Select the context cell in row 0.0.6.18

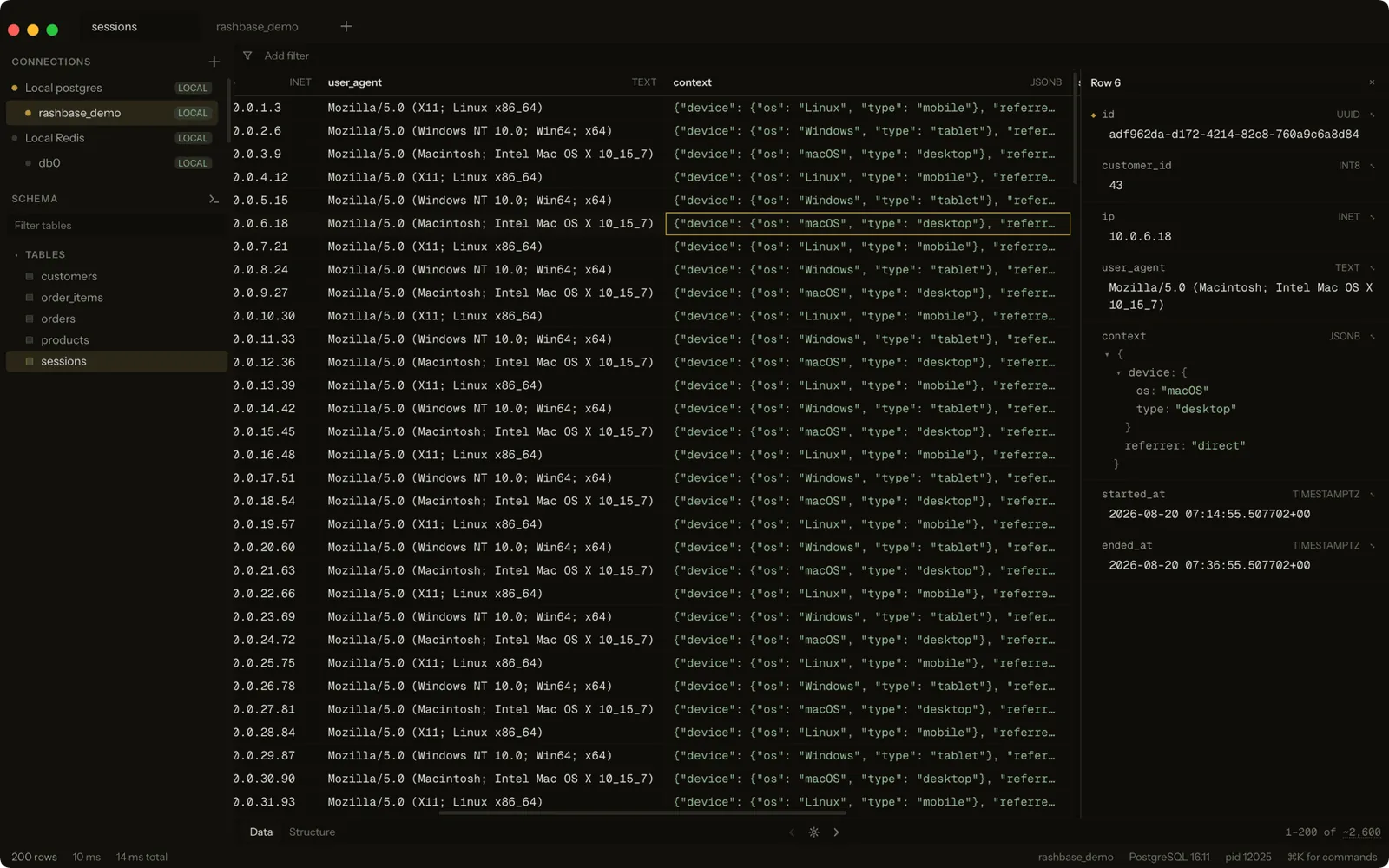pos(867,223)
